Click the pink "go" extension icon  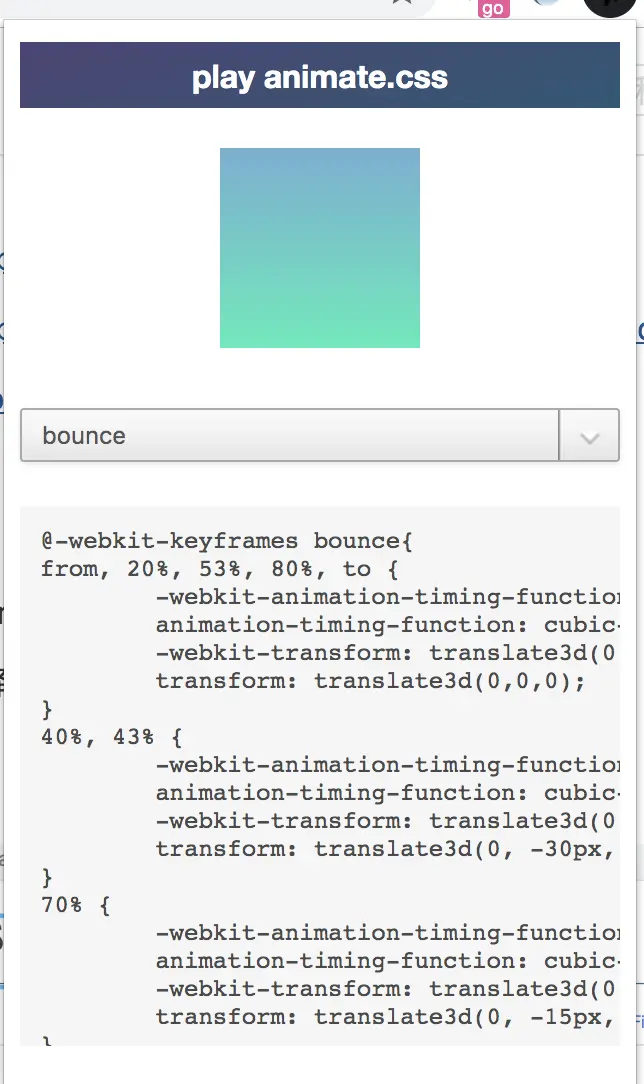pos(494,8)
